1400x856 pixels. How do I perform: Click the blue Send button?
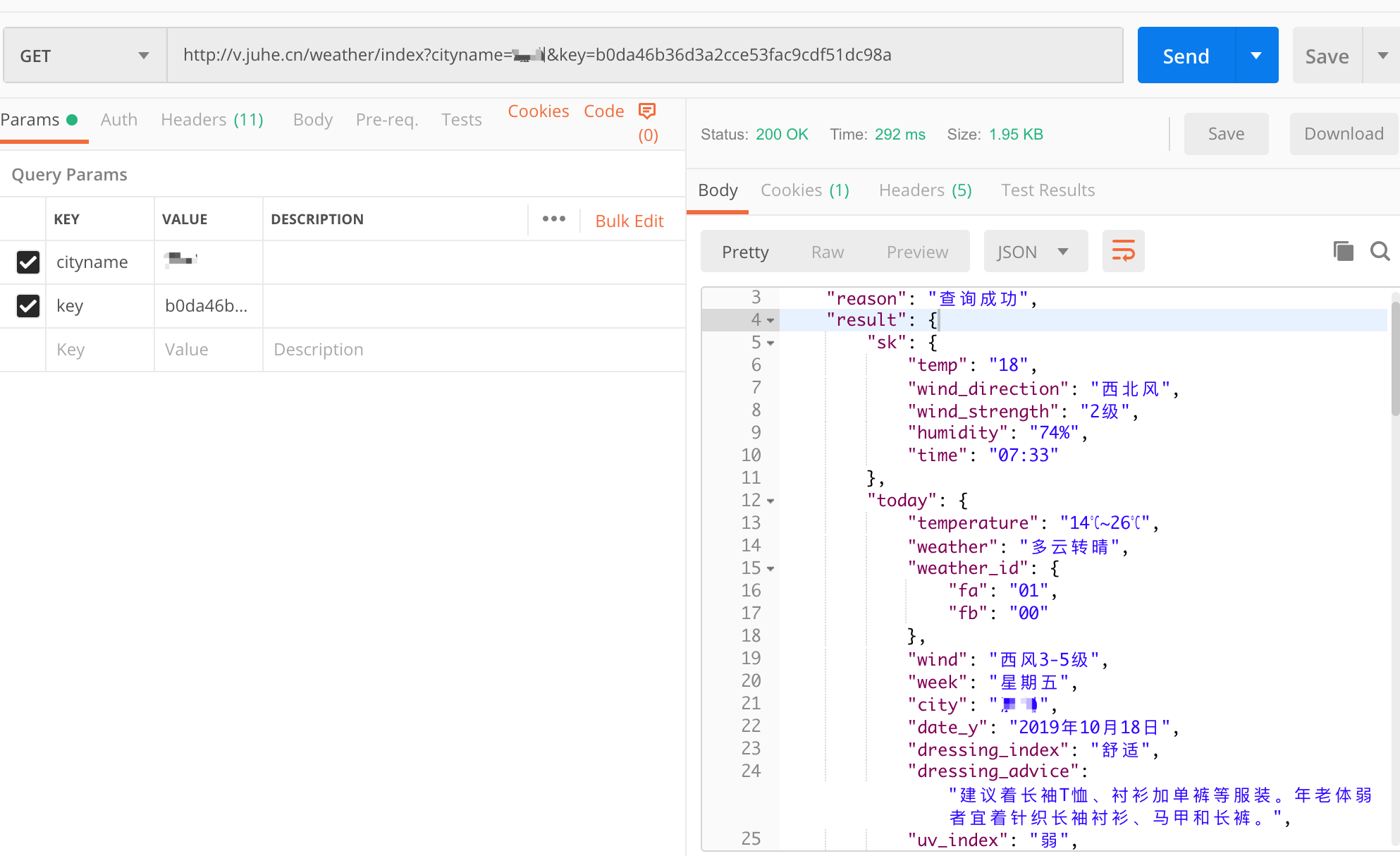1186,56
